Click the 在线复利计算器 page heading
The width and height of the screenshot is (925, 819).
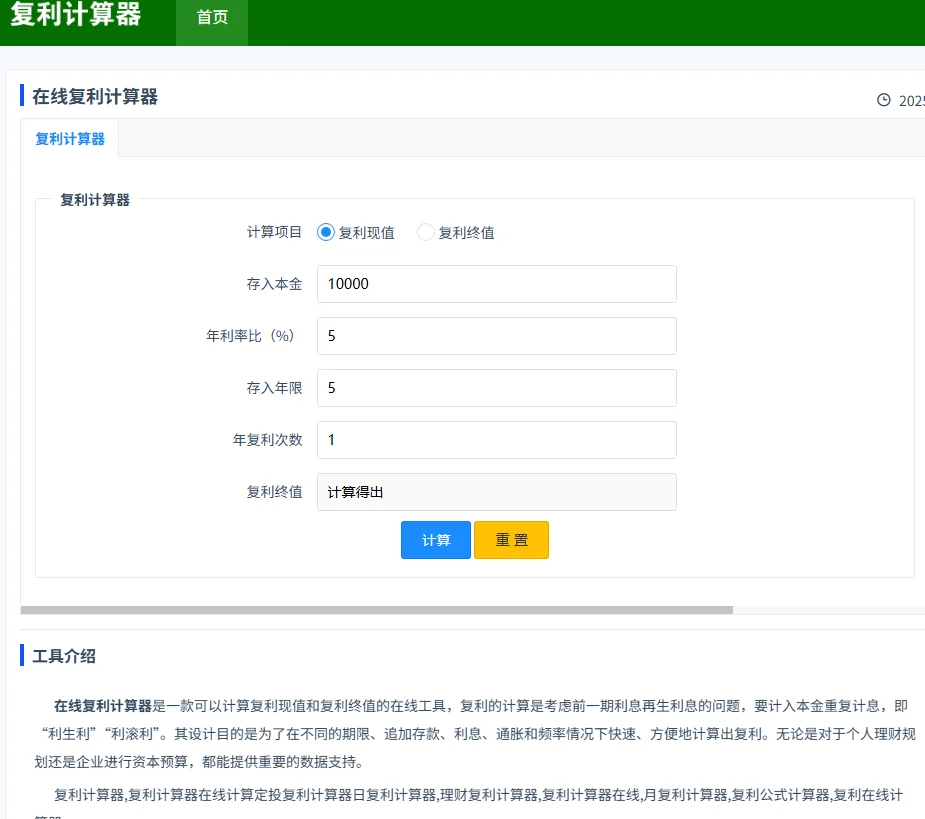tap(95, 97)
